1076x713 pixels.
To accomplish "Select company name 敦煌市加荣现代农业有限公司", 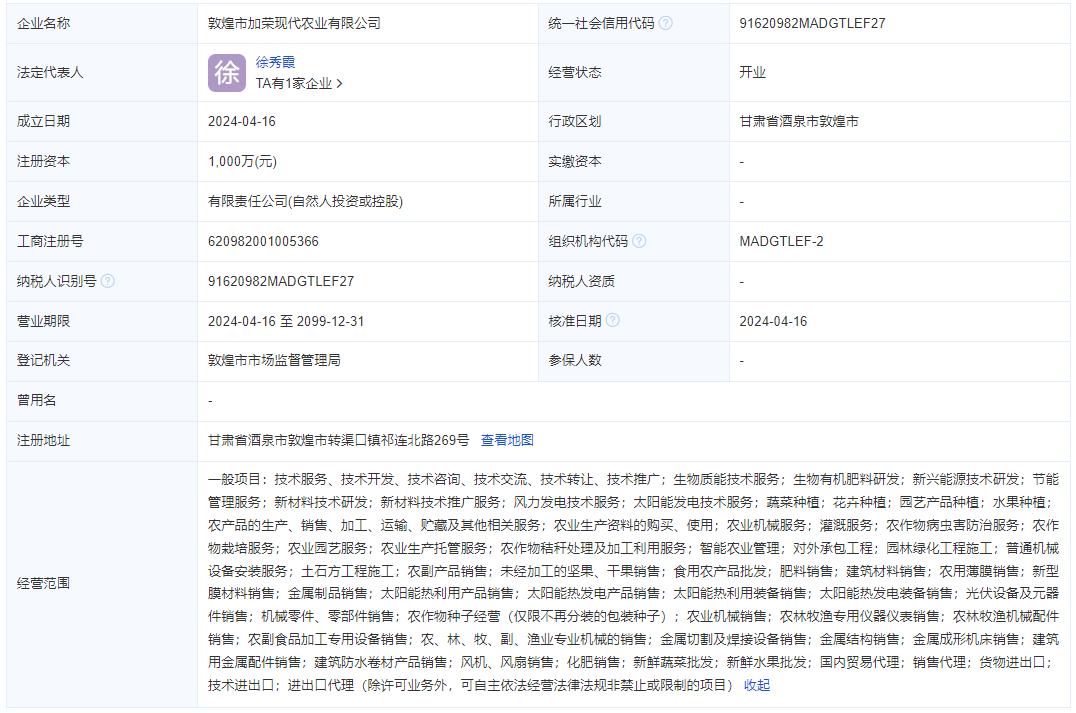I will 294,23.
